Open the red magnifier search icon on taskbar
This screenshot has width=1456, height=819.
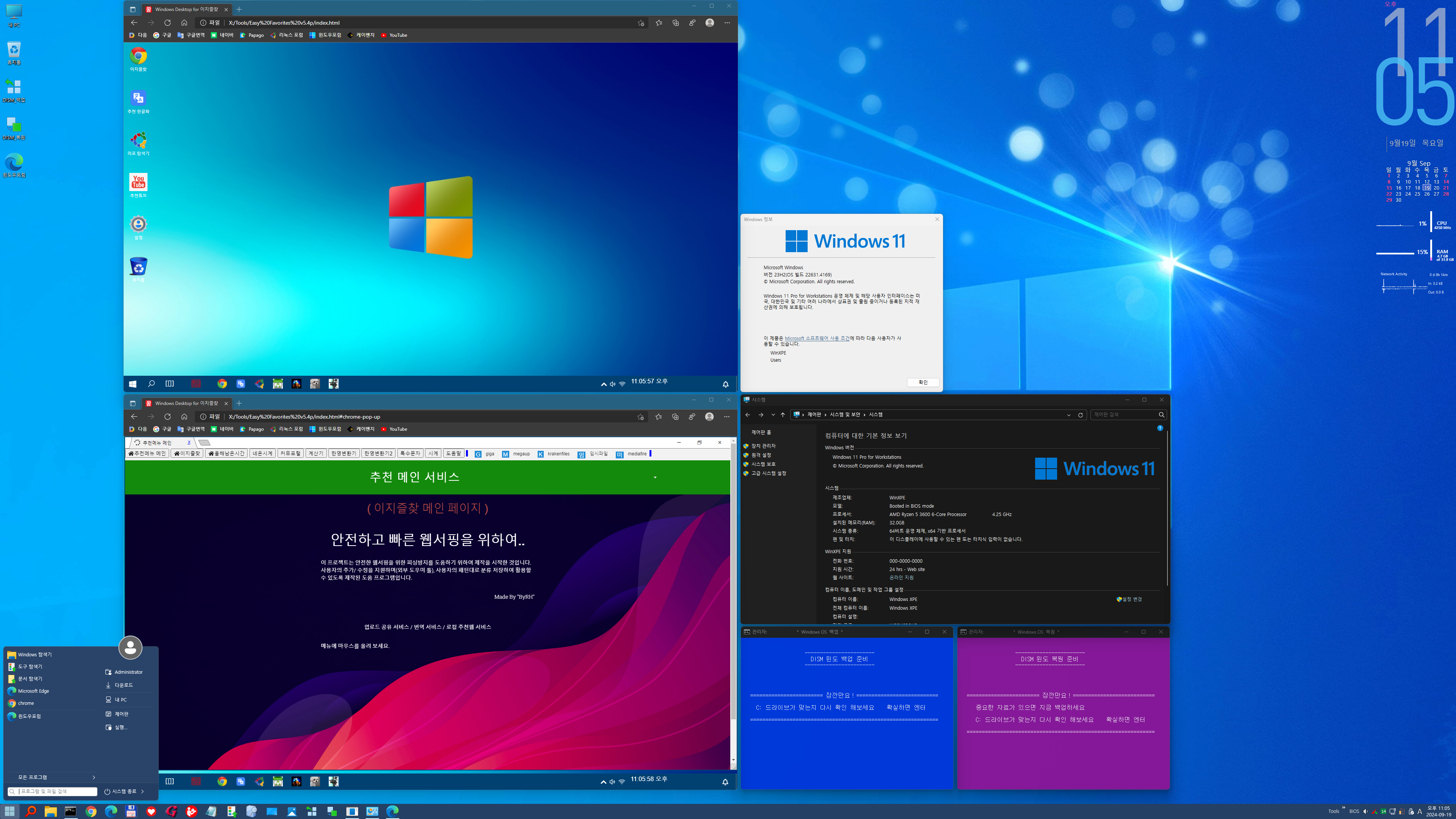coord(30,811)
